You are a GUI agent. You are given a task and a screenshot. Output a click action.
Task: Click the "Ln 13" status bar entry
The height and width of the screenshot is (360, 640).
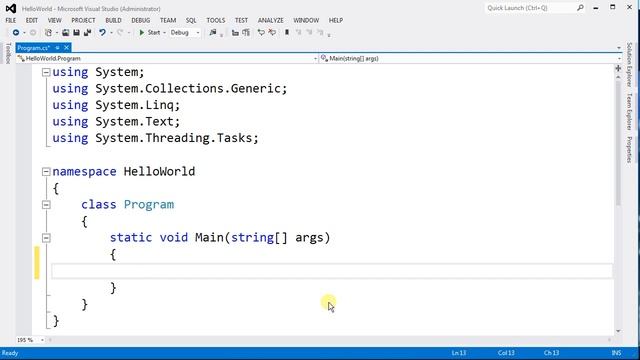click(459, 353)
